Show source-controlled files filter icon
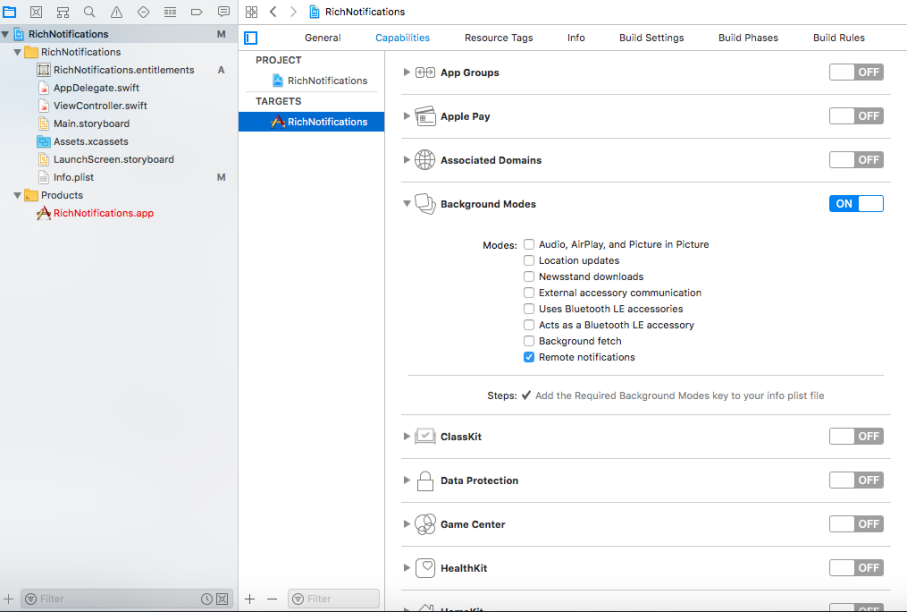920x613 pixels. pyautogui.click(x=222, y=599)
